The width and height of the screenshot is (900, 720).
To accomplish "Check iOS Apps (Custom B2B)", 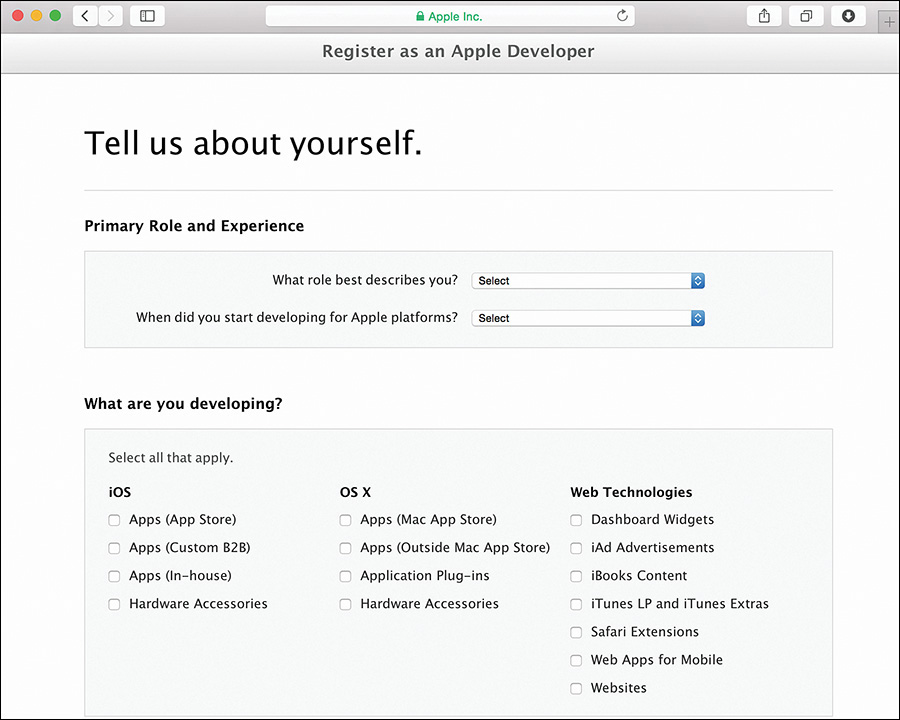I will pyautogui.click(x=114, y=548).
